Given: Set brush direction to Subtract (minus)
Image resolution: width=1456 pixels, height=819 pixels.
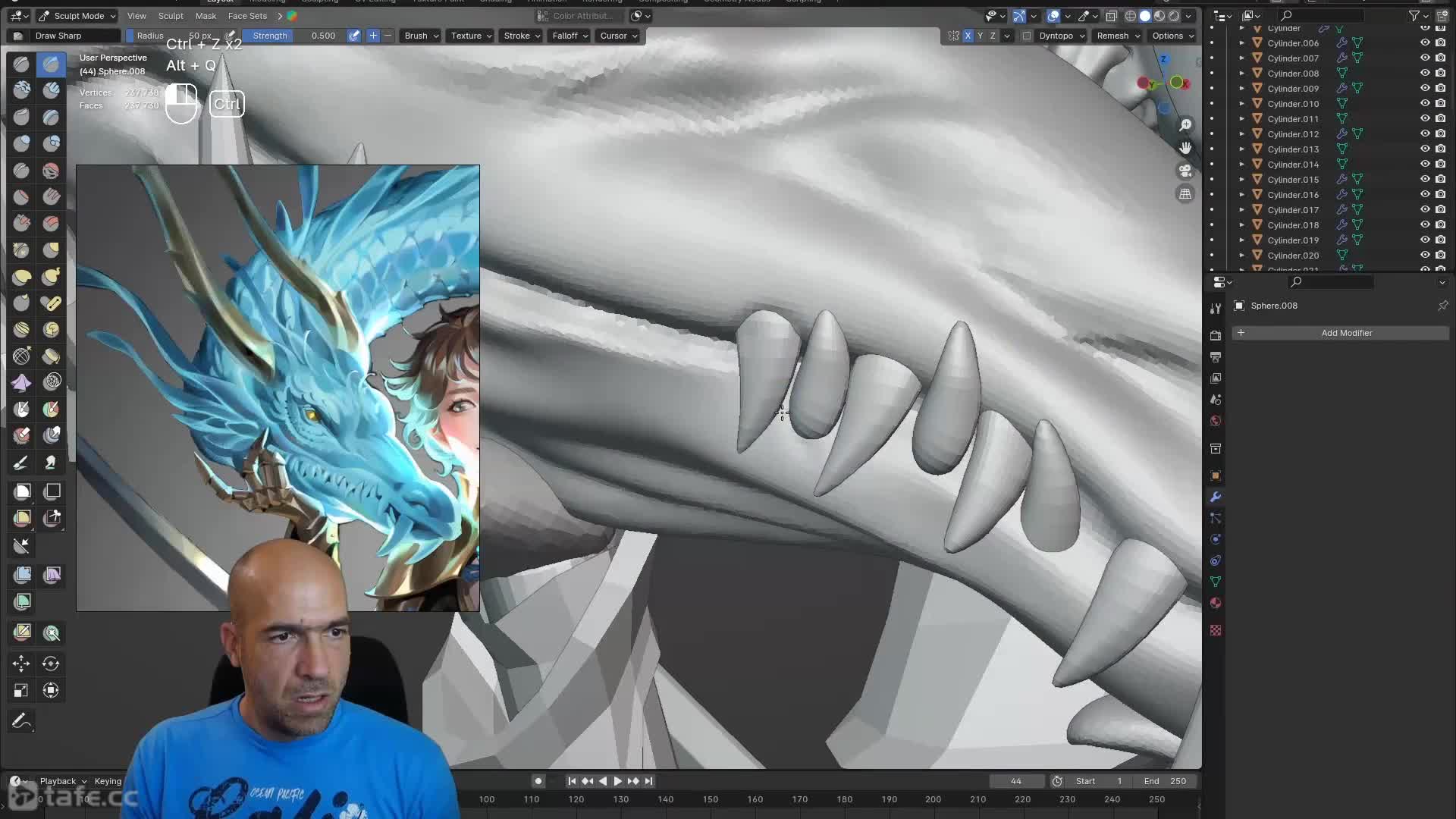Looking at the screenshot, I should [x=388, y=36].
